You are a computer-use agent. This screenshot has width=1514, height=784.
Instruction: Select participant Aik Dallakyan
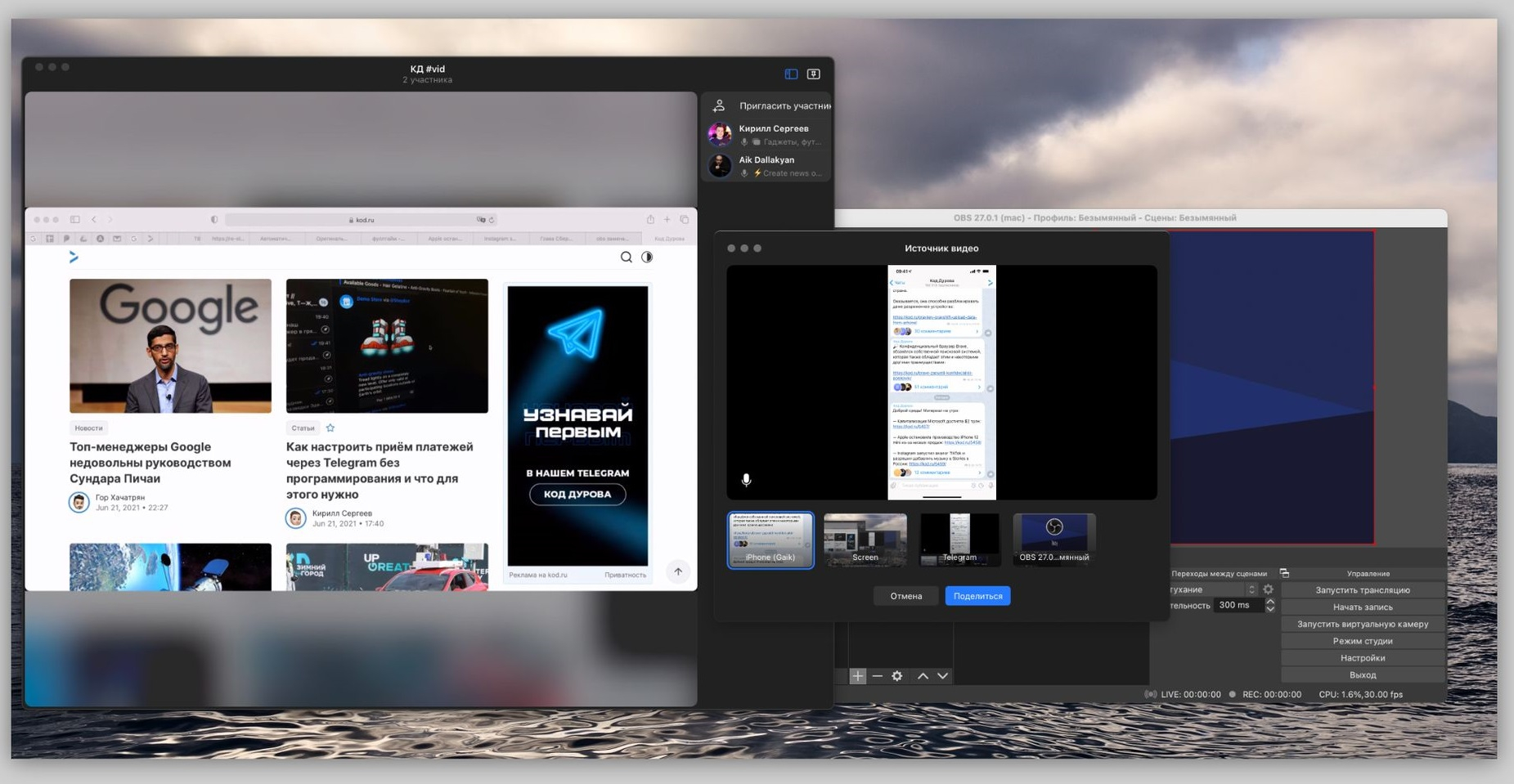767,166
